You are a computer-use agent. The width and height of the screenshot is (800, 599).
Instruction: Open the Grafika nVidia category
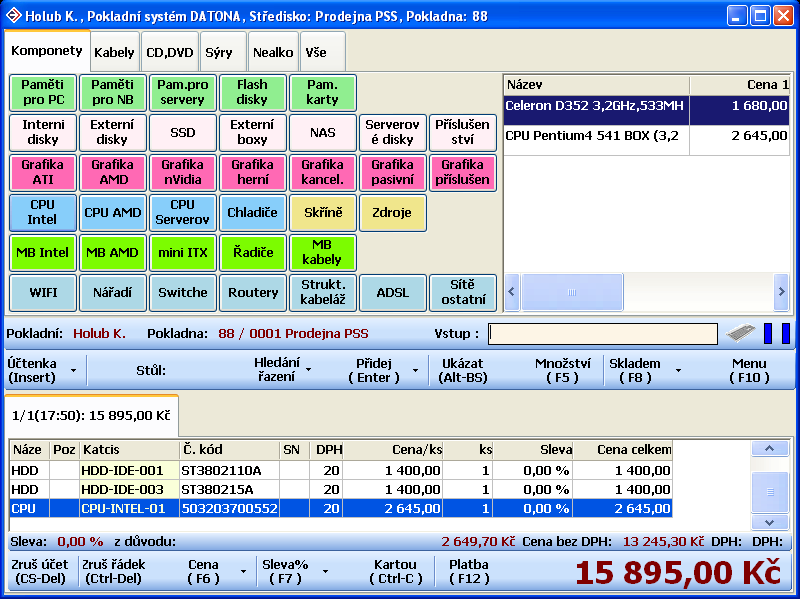point(183,172)
